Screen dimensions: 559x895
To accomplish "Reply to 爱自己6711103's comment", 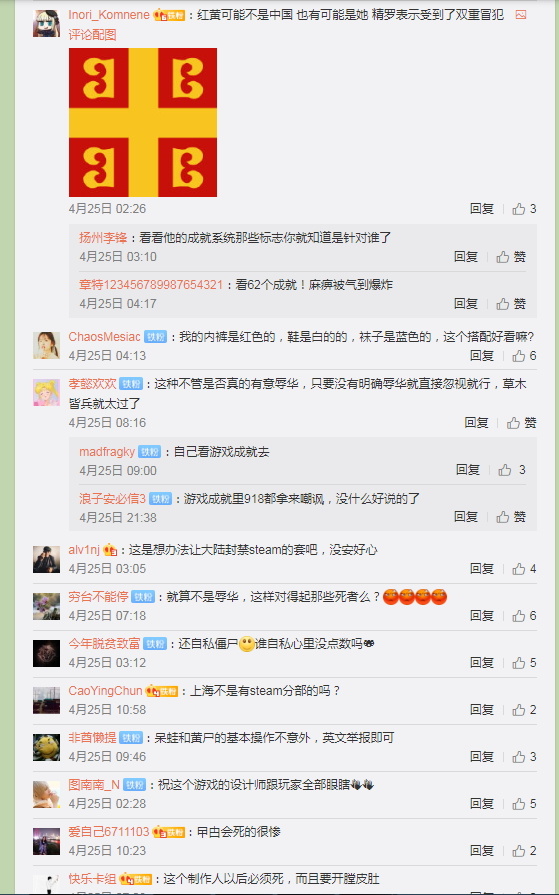I will [482, 850].
